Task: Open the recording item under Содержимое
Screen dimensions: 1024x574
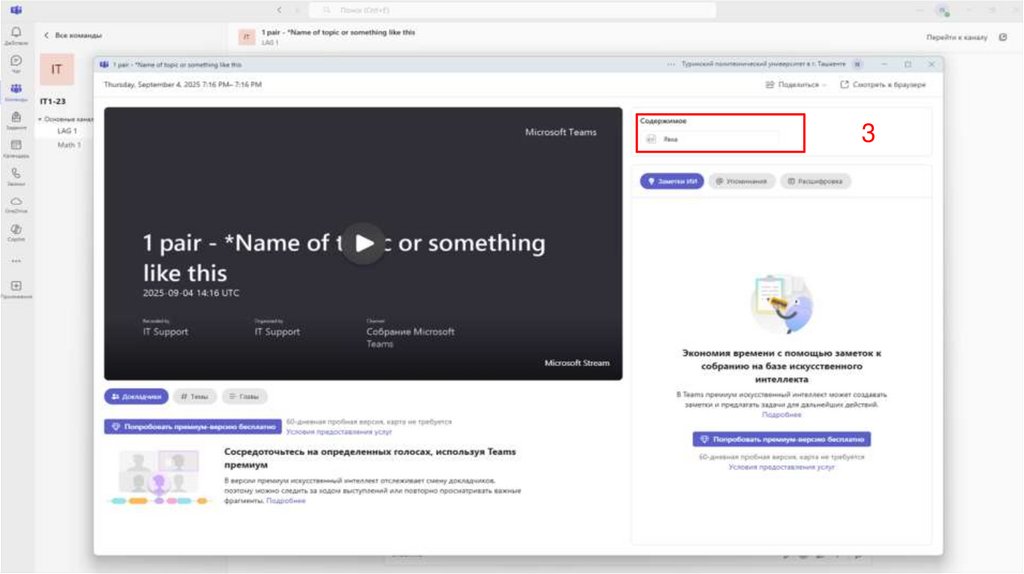Action: (711, 139)
